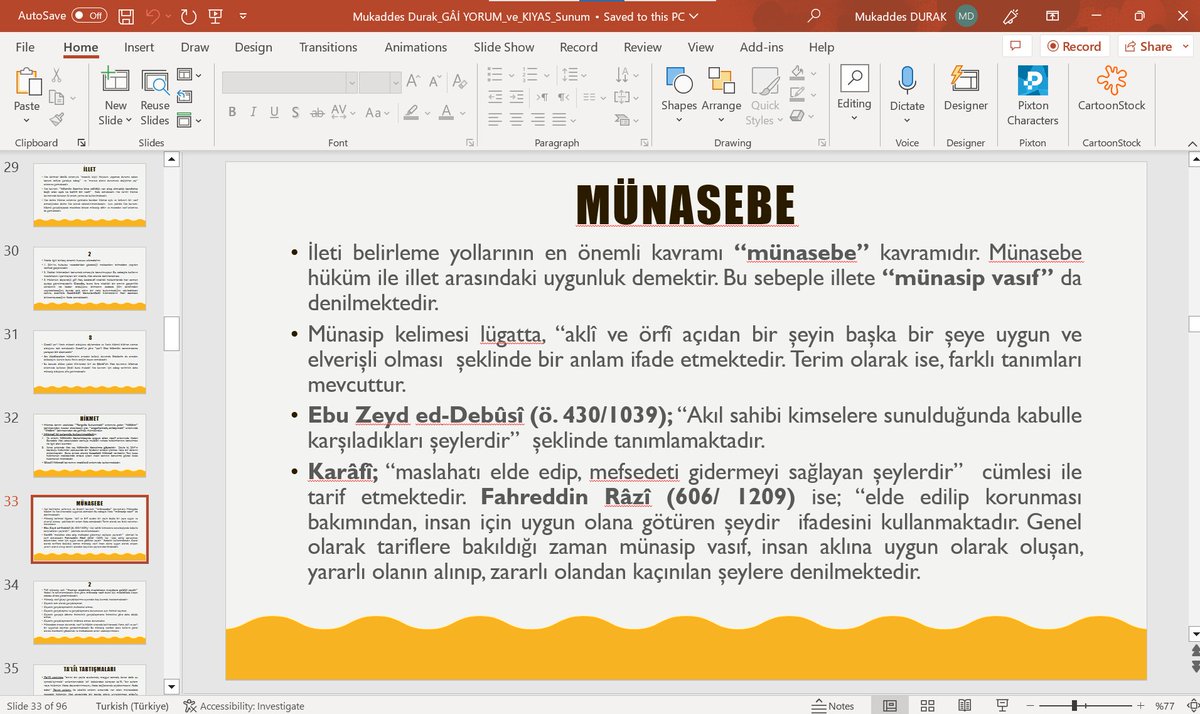Click the Undo arrow in the title bar

point(155,16)
